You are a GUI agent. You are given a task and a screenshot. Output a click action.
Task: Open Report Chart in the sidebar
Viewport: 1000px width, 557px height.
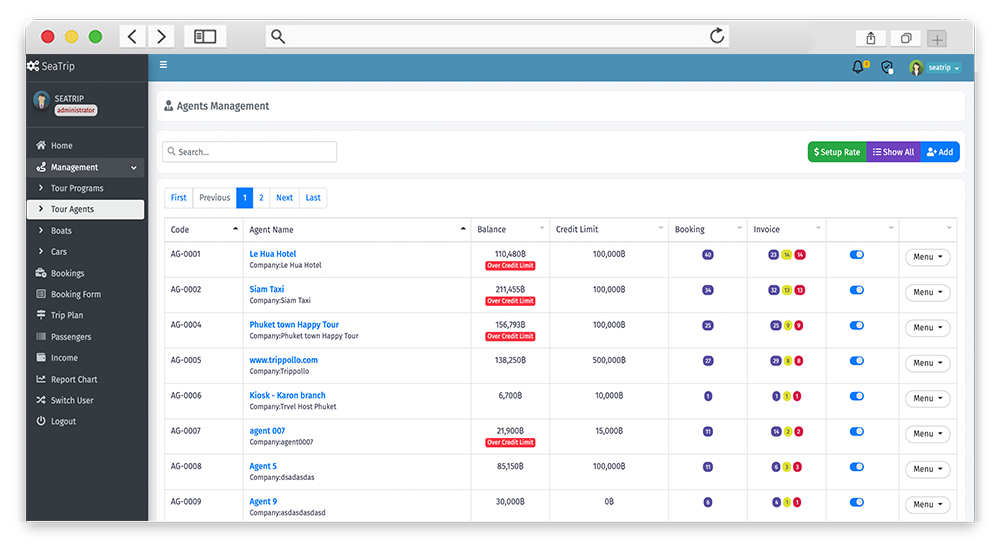coord(85,379)
